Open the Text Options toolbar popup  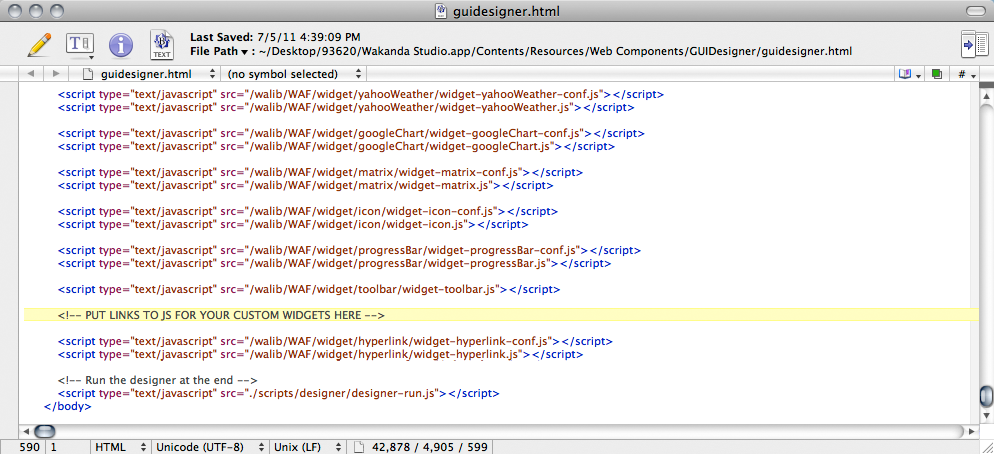(x=79, y=46)
